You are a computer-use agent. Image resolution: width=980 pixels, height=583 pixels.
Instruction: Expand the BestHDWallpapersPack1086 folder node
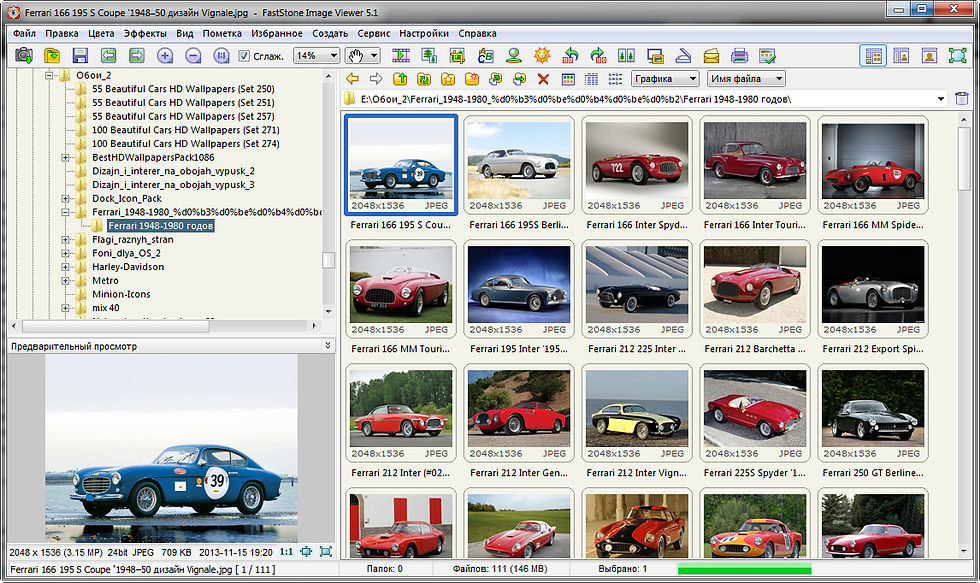coord(65,157)
